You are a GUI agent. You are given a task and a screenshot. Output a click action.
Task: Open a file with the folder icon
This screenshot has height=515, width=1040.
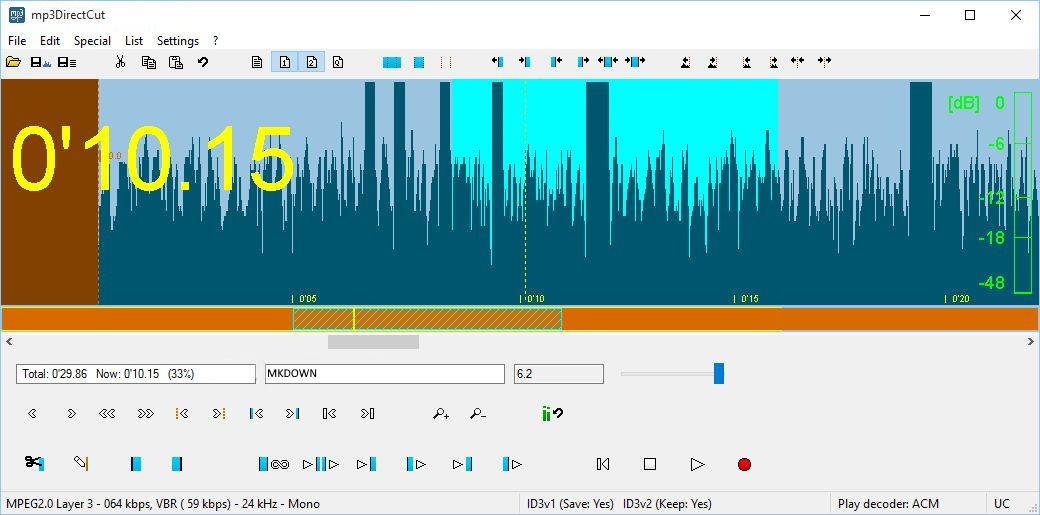[x=13, y=62]
